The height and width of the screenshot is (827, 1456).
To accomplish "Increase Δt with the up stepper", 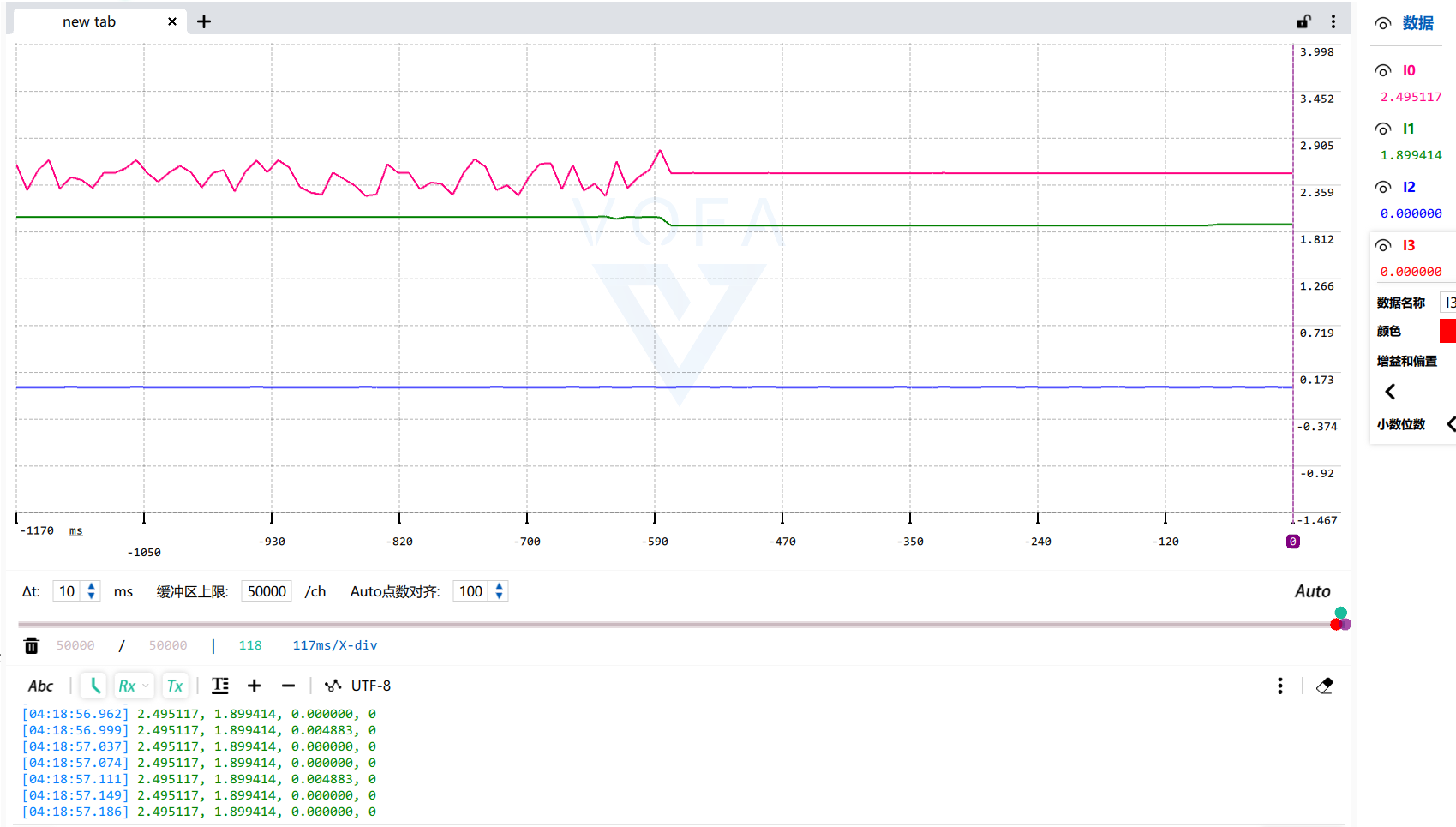I will coord(92,586).
